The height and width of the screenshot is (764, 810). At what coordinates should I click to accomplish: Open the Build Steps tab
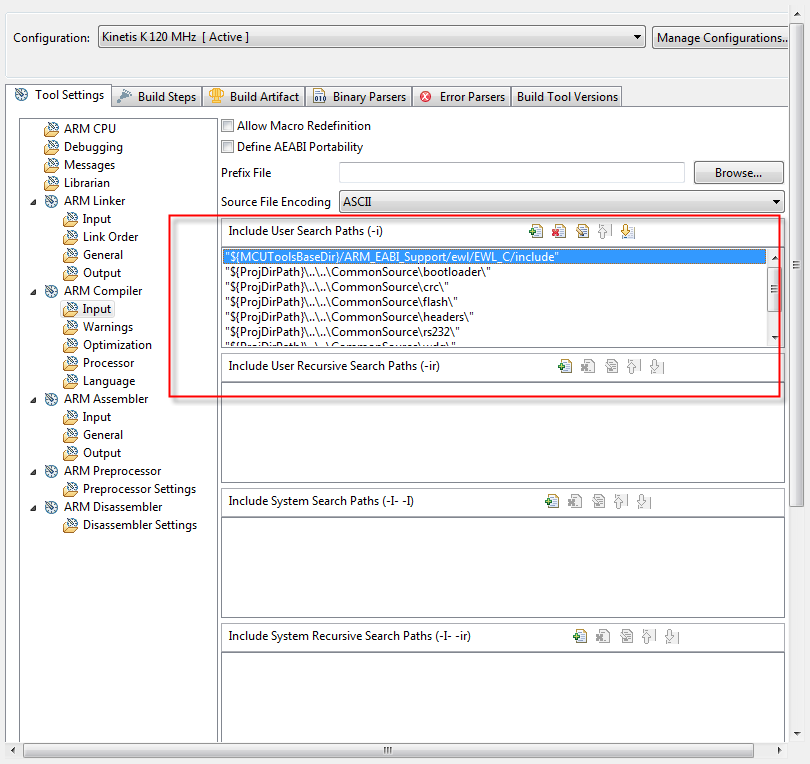[157, 97]
